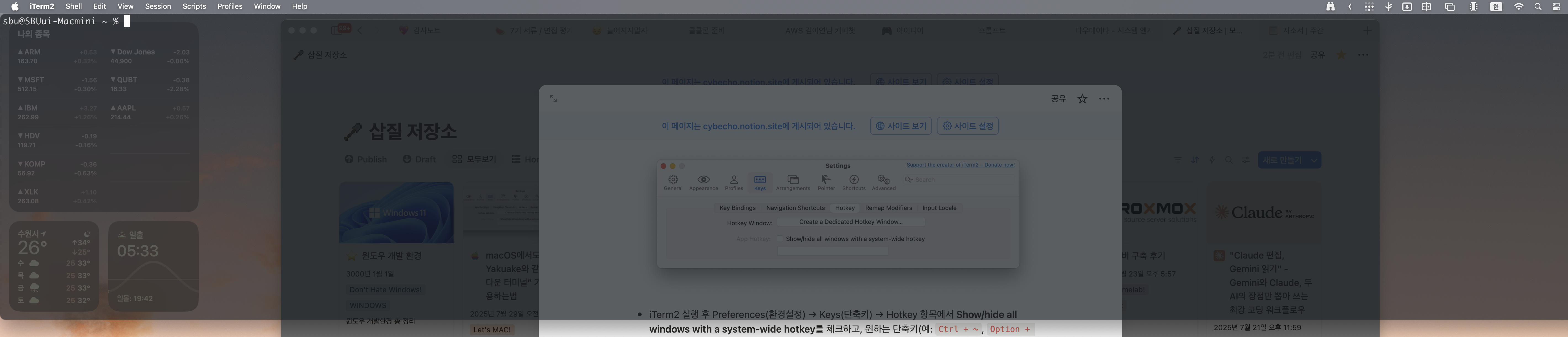Click the download tray icon in menu bar

1407,7
